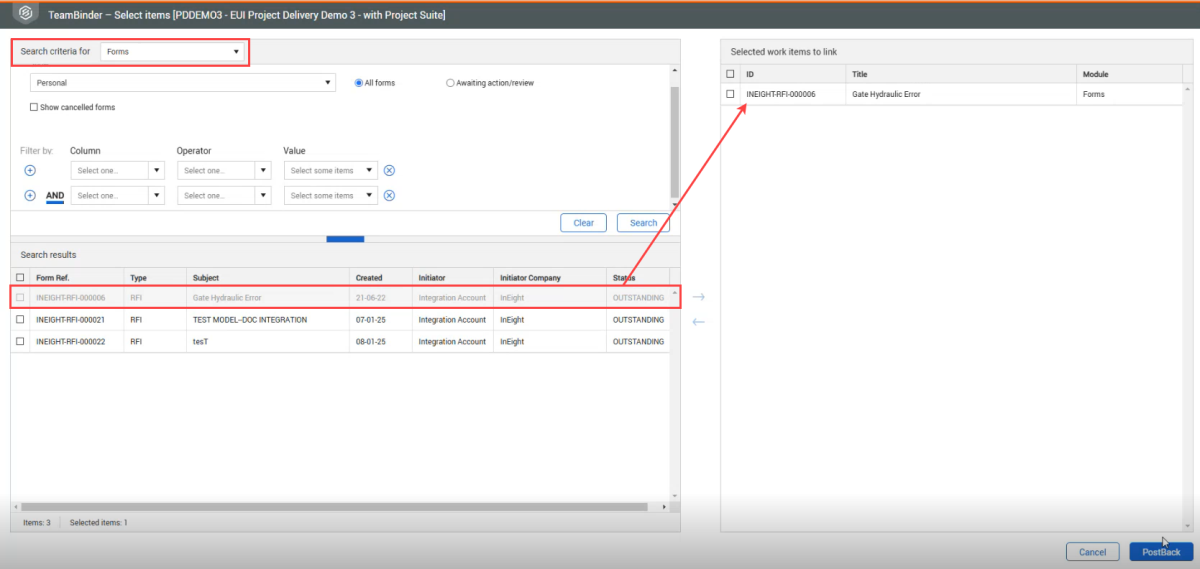The height and width of the screenshot is (569, 1200).
Task: Sort results by Subject column header
Action: (x=206, y=277)
